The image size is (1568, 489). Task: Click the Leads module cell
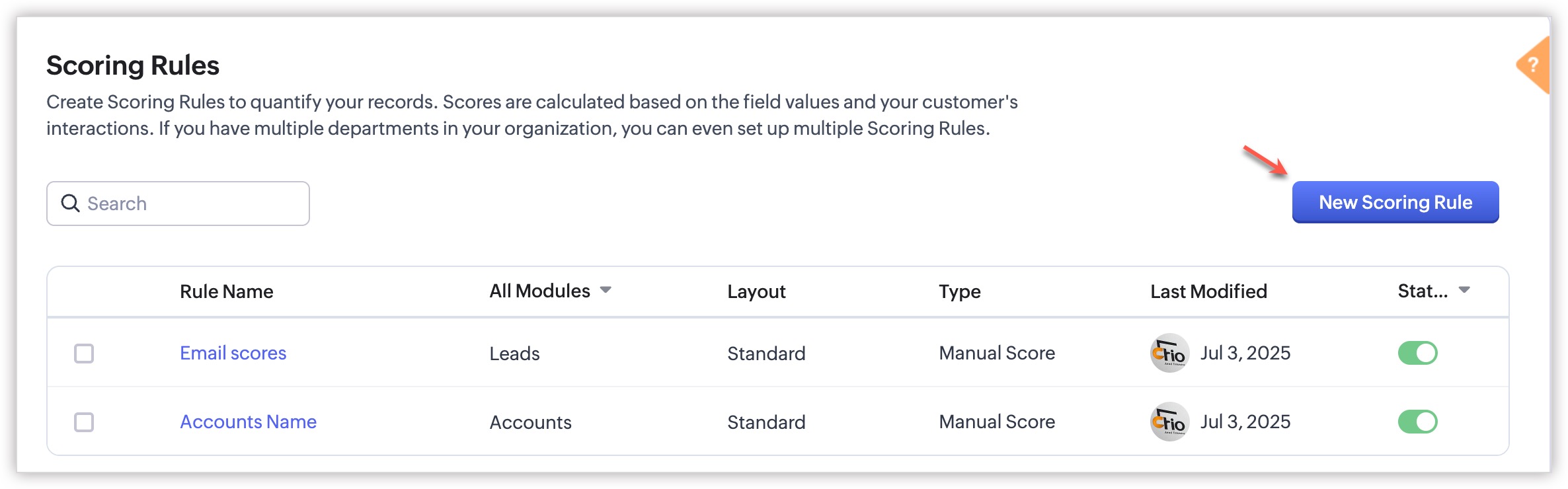(514, 354)
